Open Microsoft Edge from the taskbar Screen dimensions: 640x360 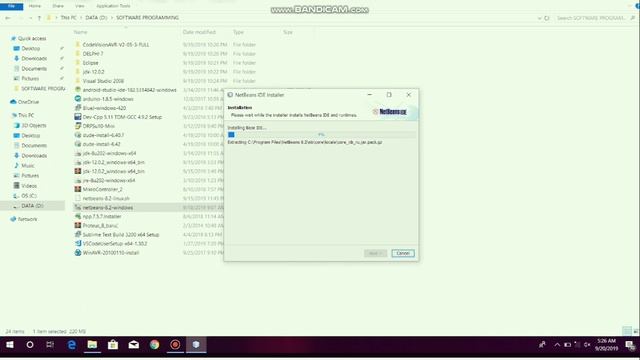click(x=72, y=345)
